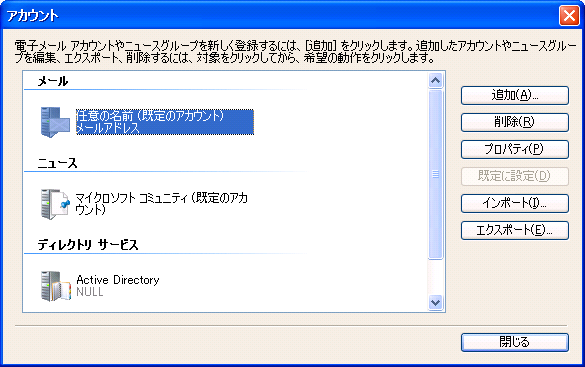Click the mail account server icon
This screenshot has height=367, width=585.
(55, 122)
